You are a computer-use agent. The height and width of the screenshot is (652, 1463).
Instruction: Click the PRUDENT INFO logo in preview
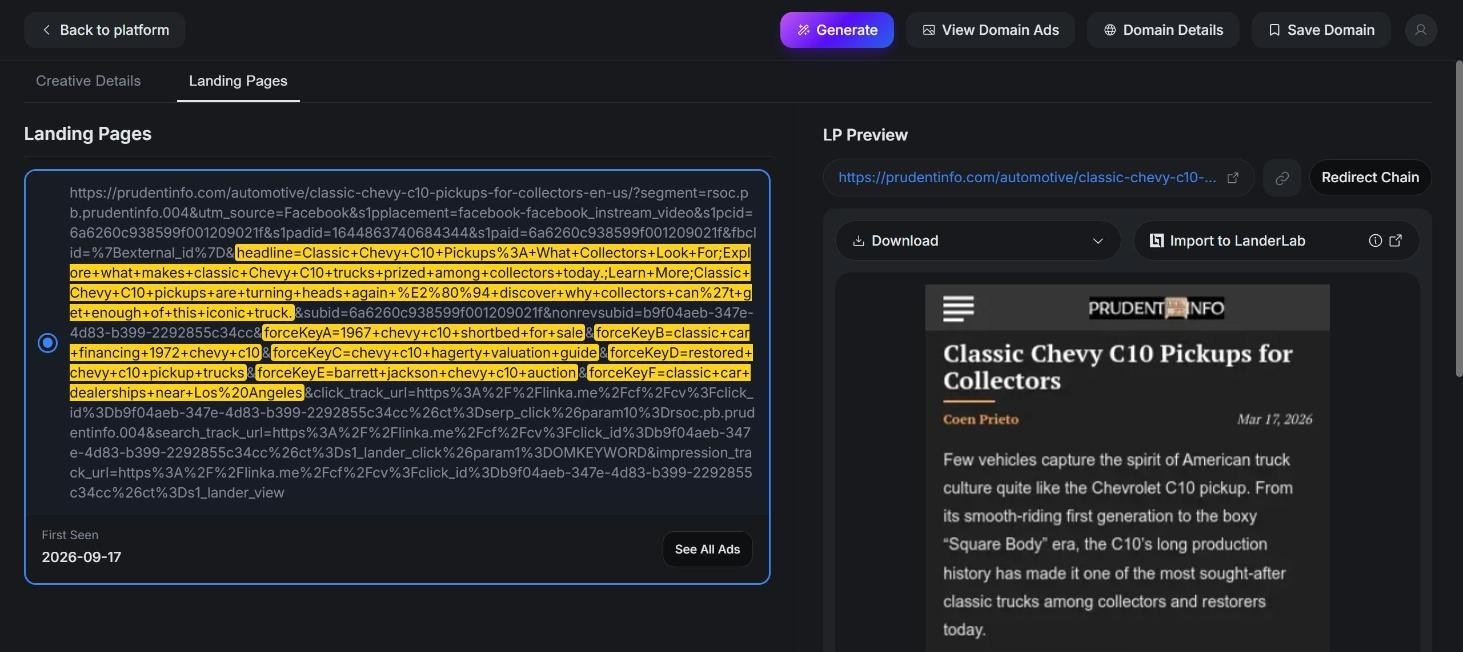(1156, 308)
